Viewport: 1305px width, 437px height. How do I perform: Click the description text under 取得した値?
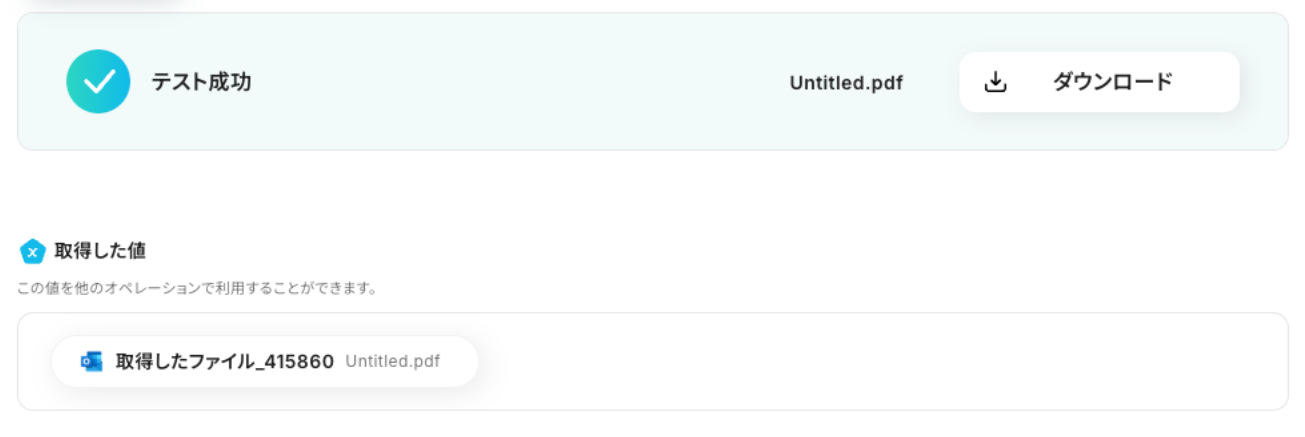tap(197, 288)
